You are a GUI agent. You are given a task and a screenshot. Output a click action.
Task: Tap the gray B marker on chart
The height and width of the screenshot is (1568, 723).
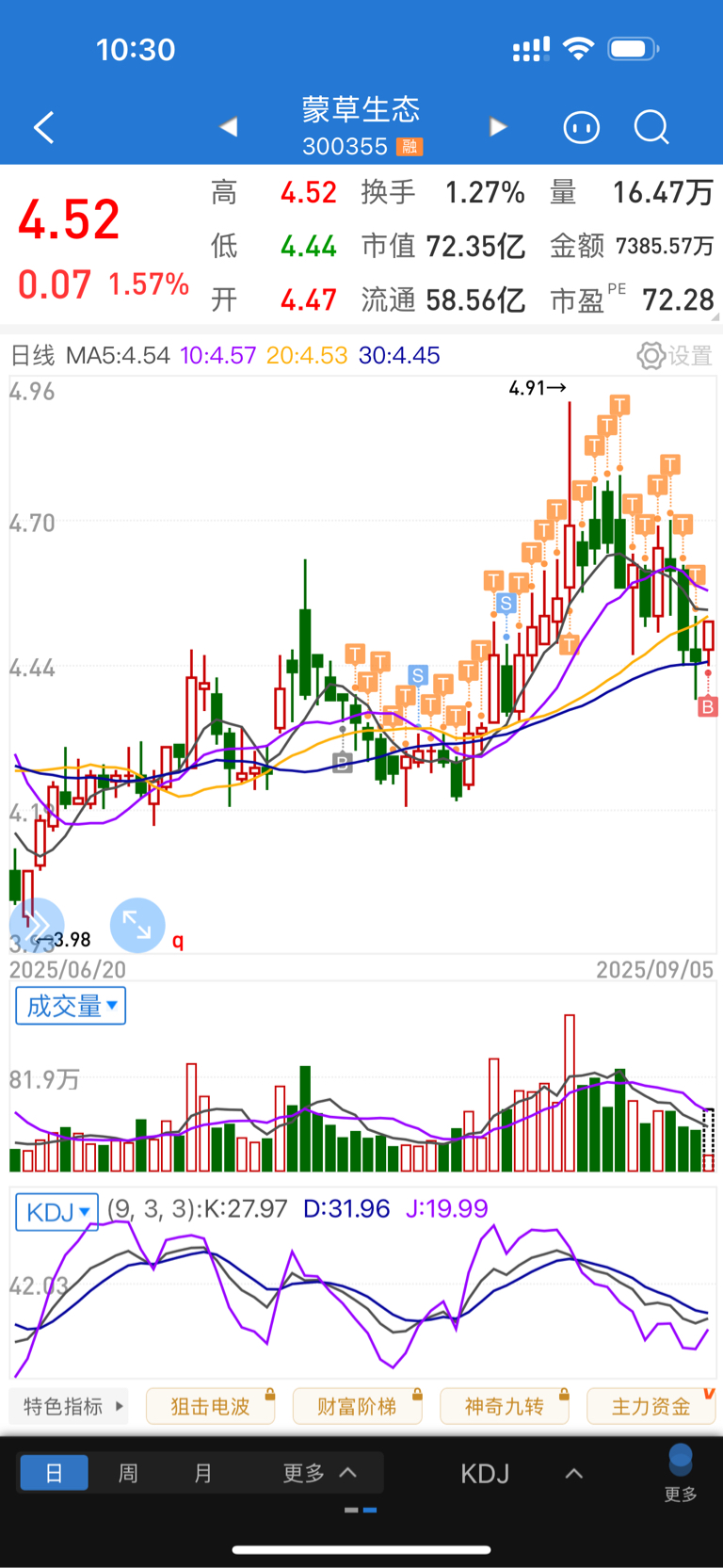point(343,762)
